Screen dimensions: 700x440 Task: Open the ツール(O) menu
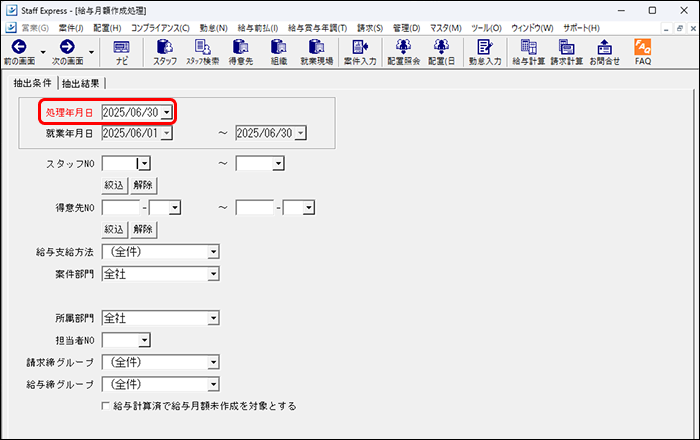pos(486,28)
